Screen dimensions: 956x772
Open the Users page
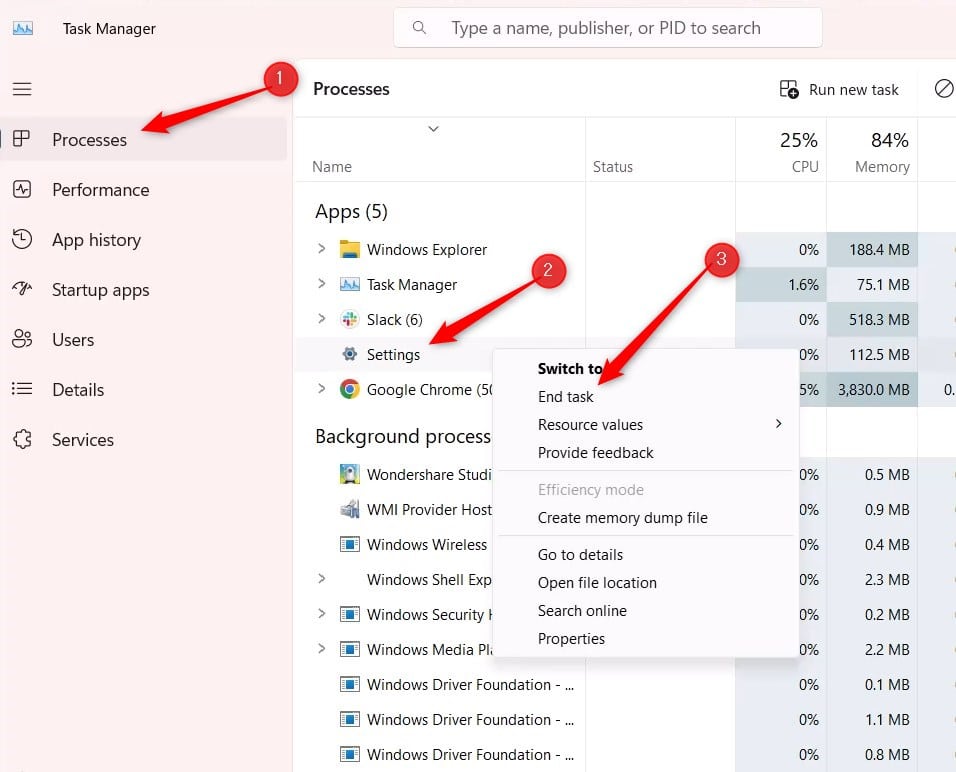coord(144,340)
